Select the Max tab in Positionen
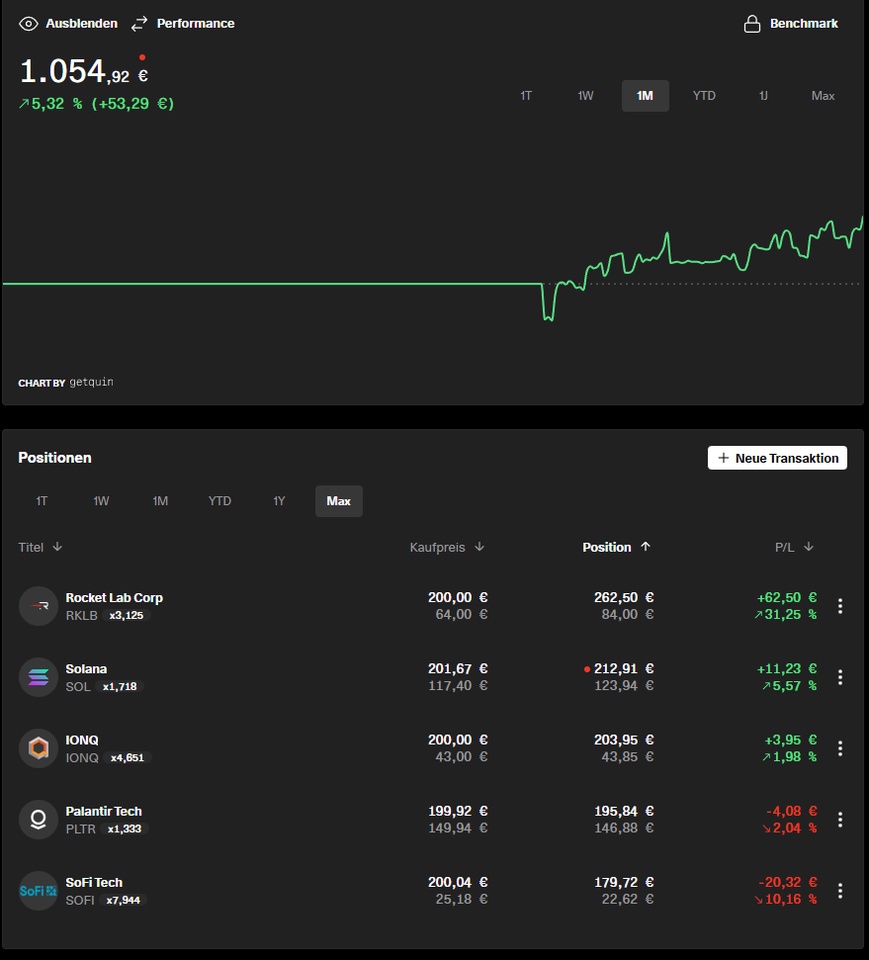The image size is (869, 960). (x=339, y=501)
